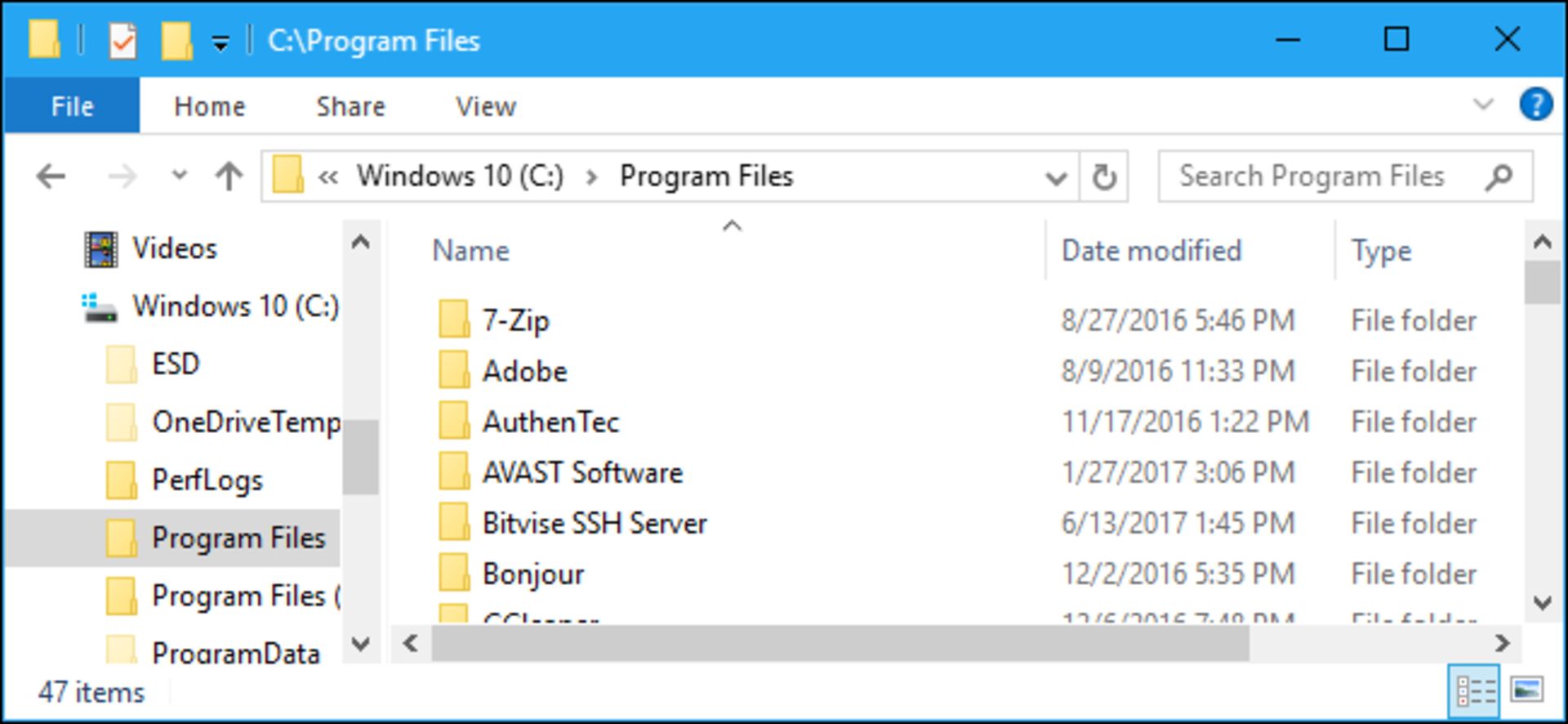Image resolution: width=1568 pixels, height=724 pixels.
Task: Click the 8/27/2016 5:46 PM date cell
Action: point(1178,320)
